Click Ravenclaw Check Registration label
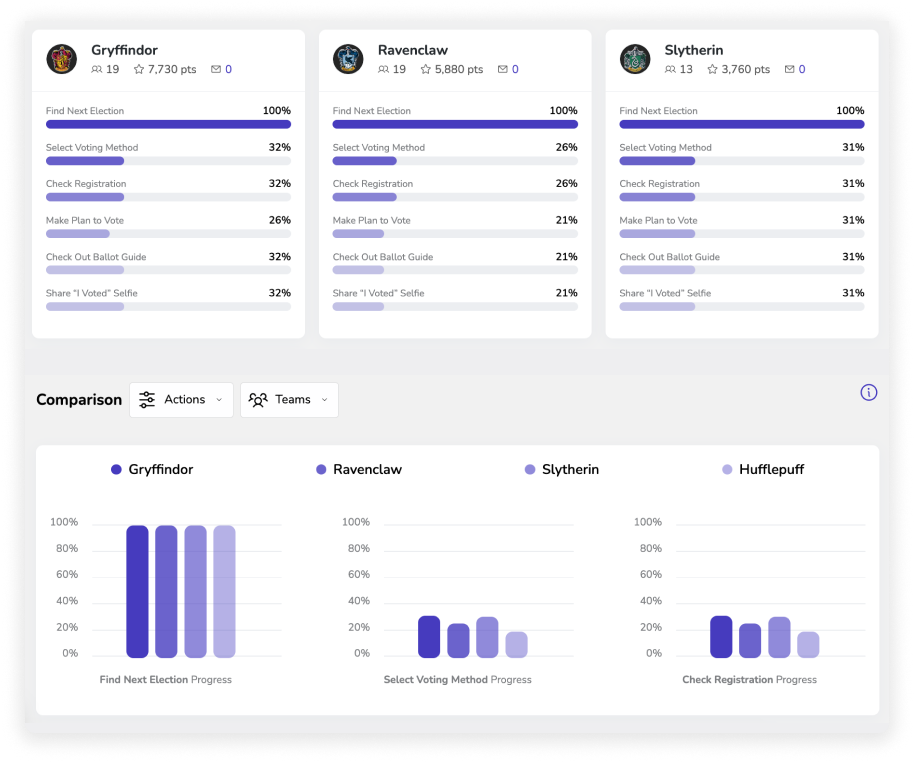 click(x=373, y=184)
